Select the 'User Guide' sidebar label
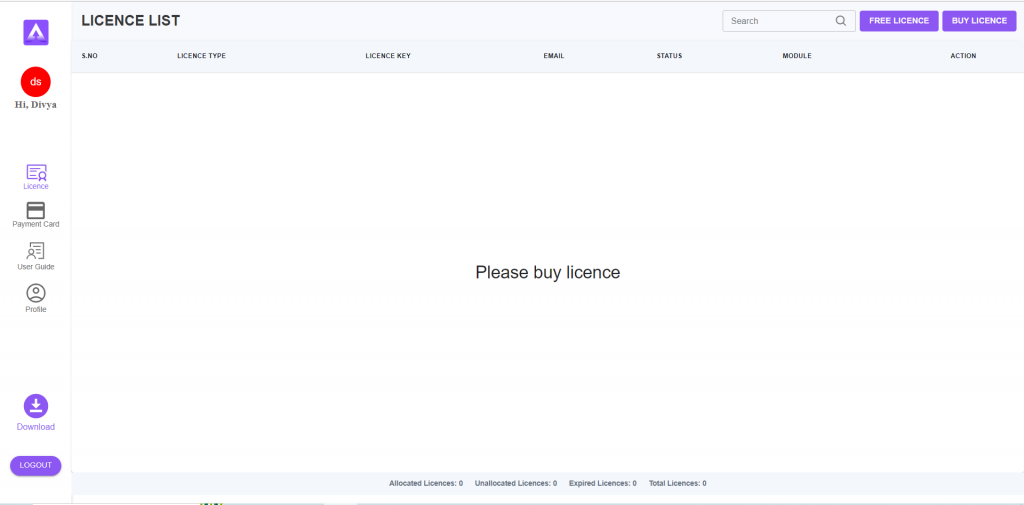Viewport: 1024px width, 505px height. 36,267
